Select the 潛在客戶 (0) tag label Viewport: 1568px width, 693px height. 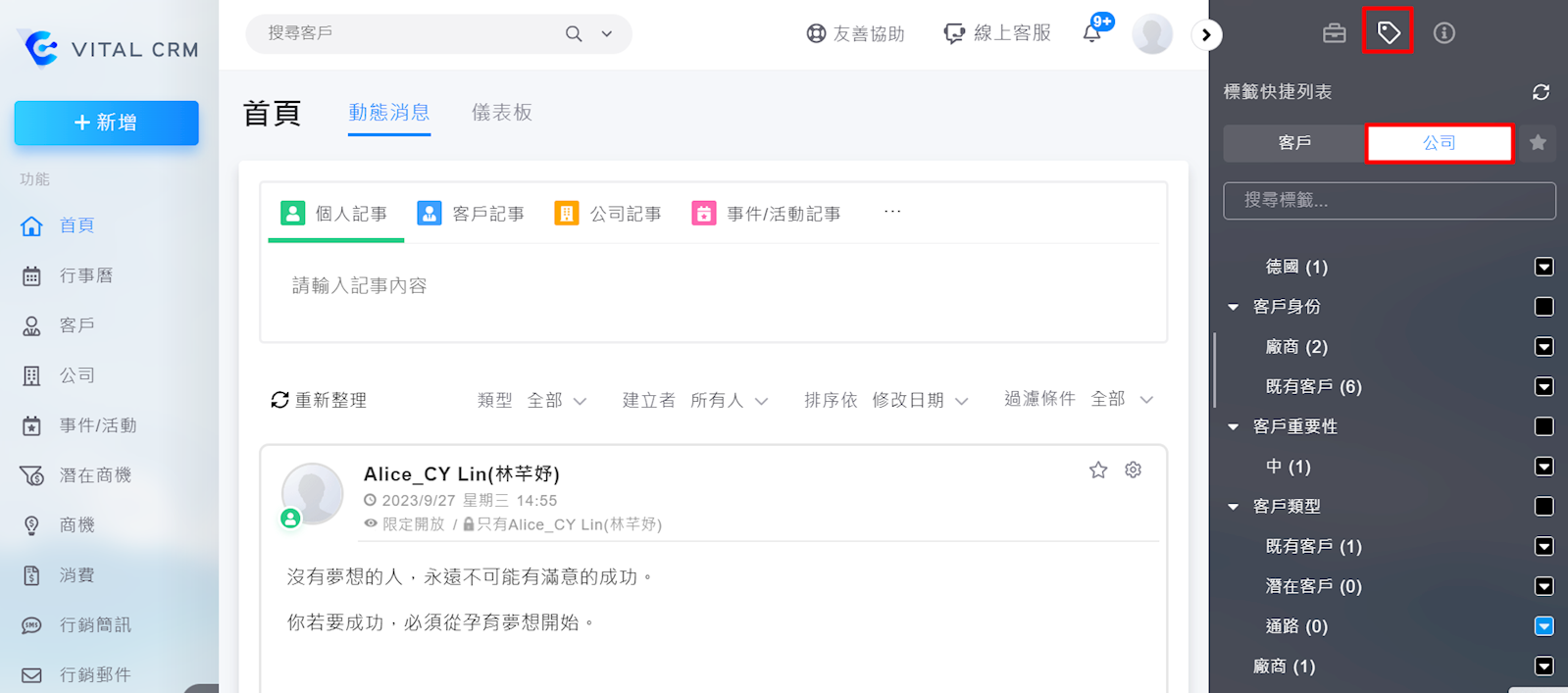[x=1313, y=586]
